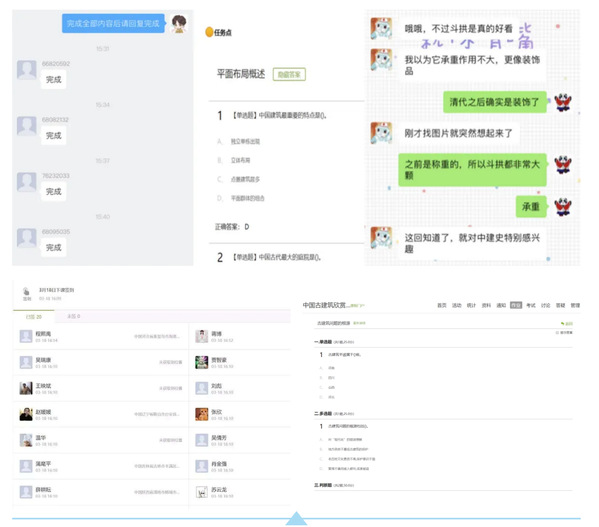Image resolution: width=599 pixels, height=527 pixels.
Task: Click the sign-in hand icon
Action: tap(26, 291)
